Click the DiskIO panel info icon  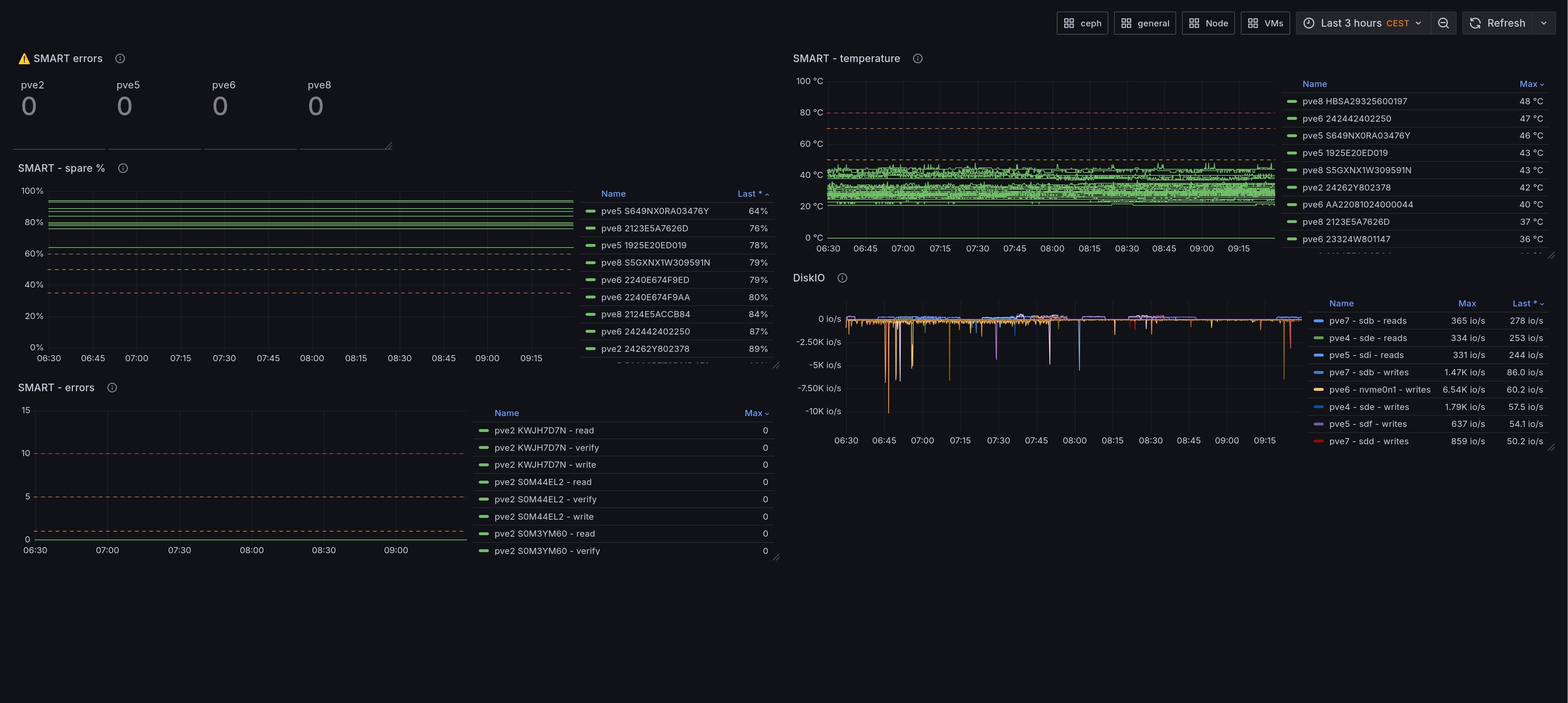point(842,278)
